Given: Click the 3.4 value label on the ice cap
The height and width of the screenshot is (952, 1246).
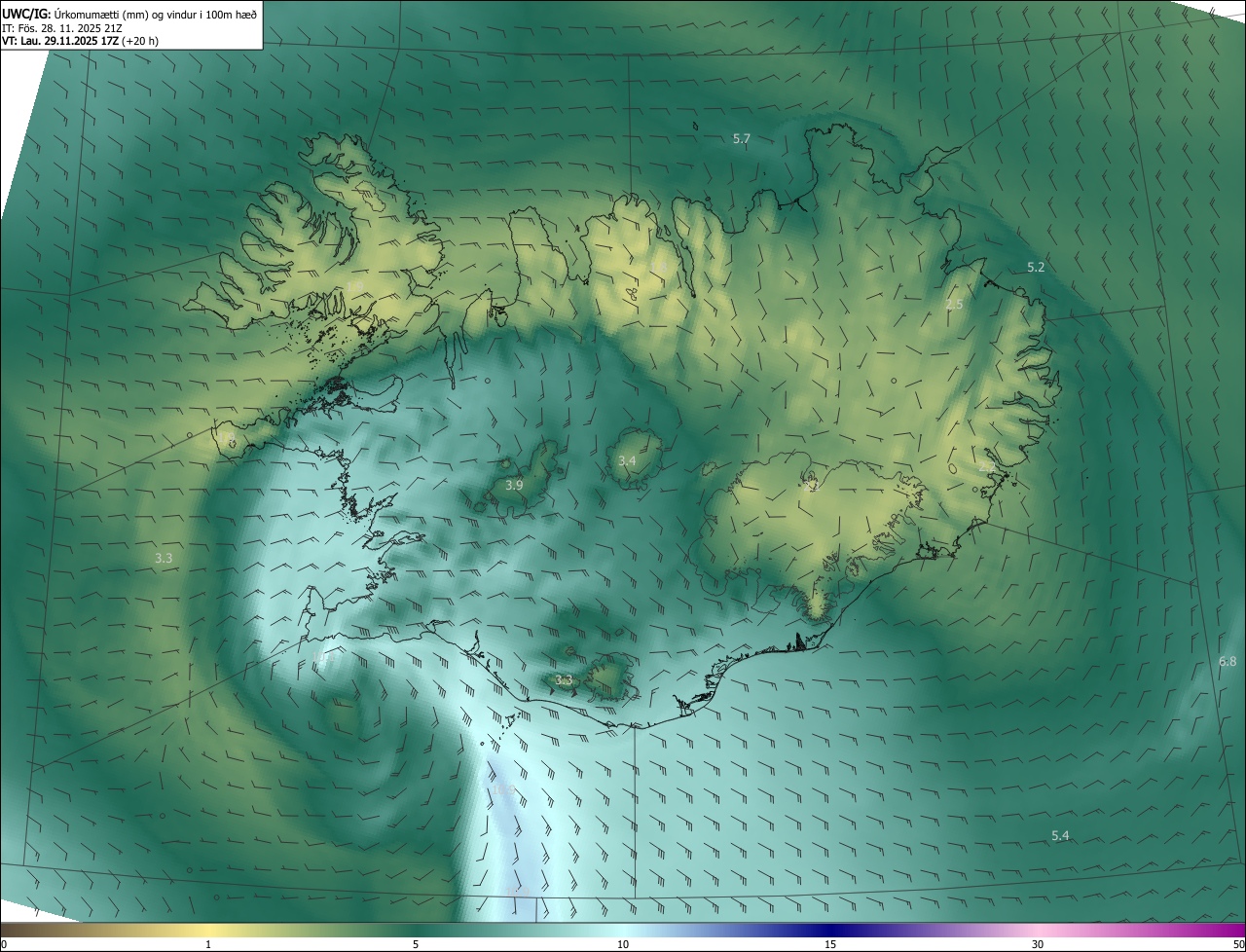Looking at the screenshot, I should [x=627, y=460].
